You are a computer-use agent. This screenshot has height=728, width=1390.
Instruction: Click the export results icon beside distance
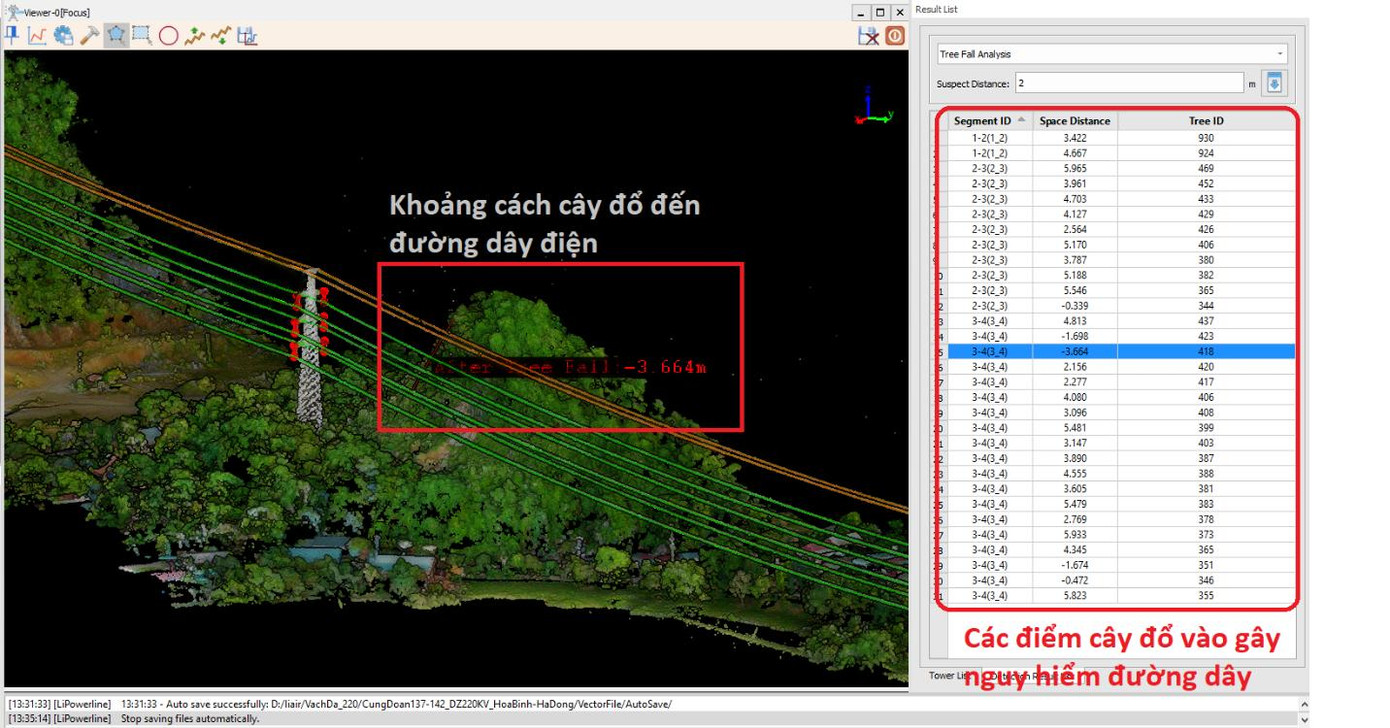point(1274,84)
